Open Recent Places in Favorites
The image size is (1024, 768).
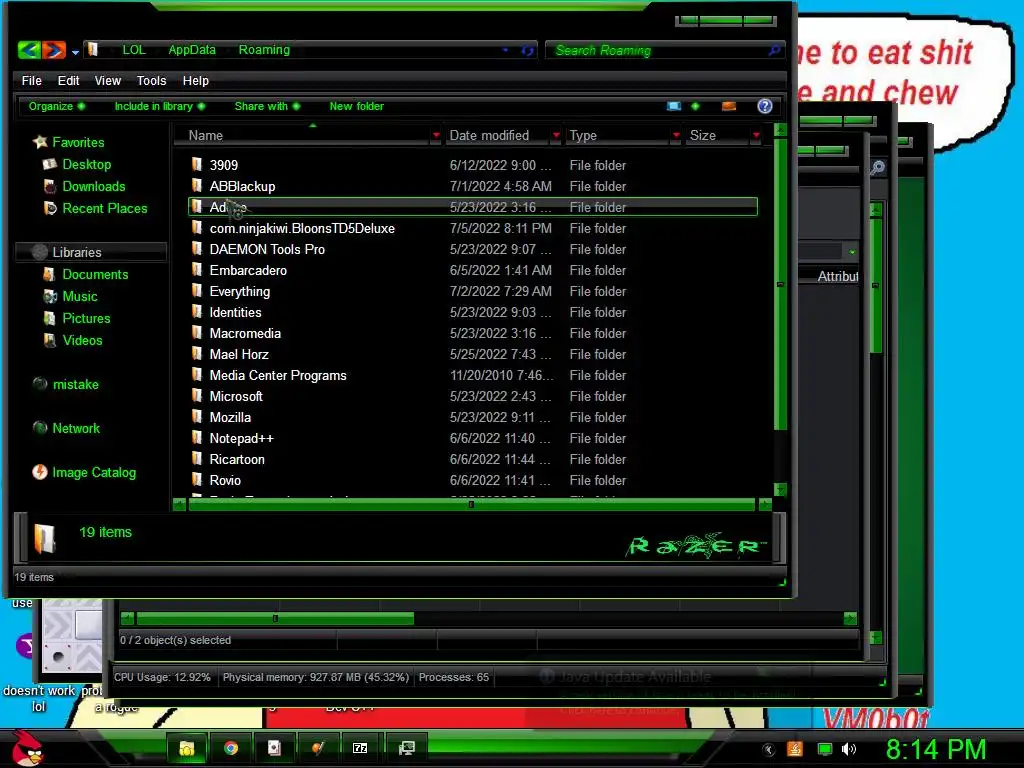104,209
